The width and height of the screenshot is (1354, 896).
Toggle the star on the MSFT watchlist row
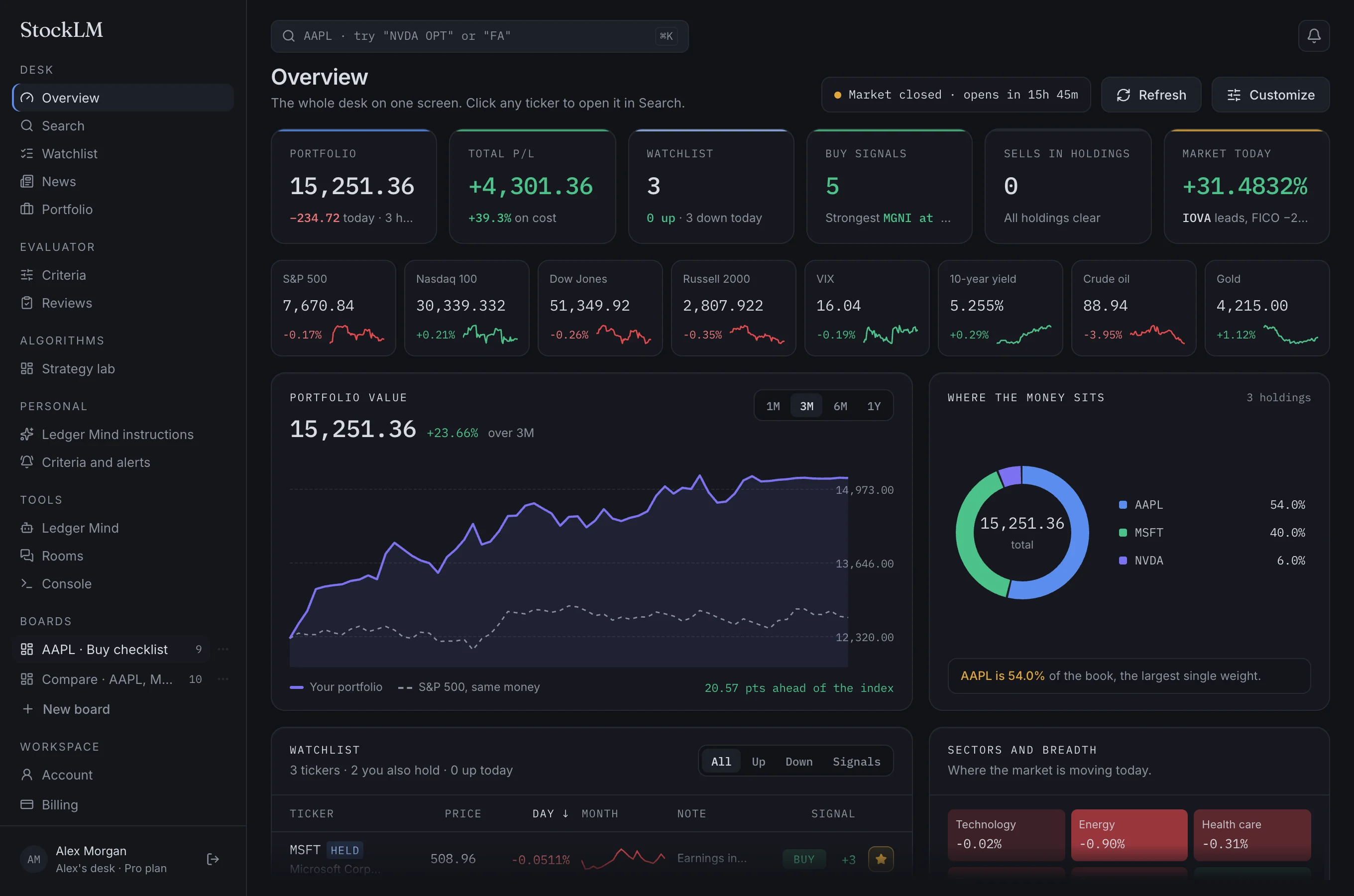pyautogui.click(x=881, y=859)
